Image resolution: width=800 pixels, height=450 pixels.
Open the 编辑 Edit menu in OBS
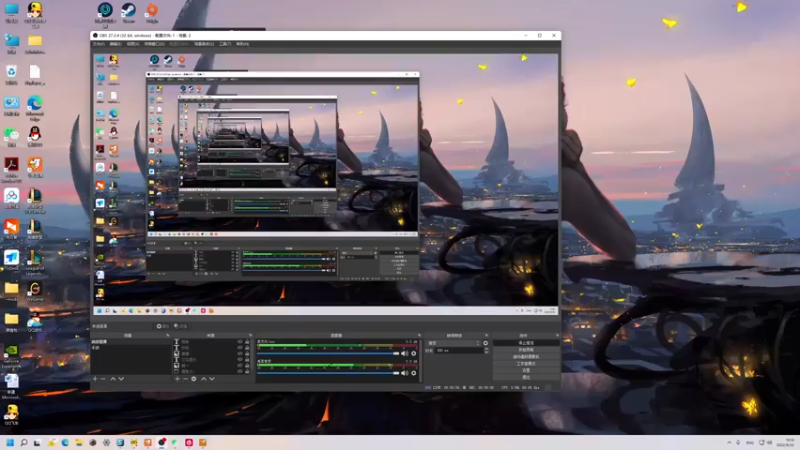(115, 44)
